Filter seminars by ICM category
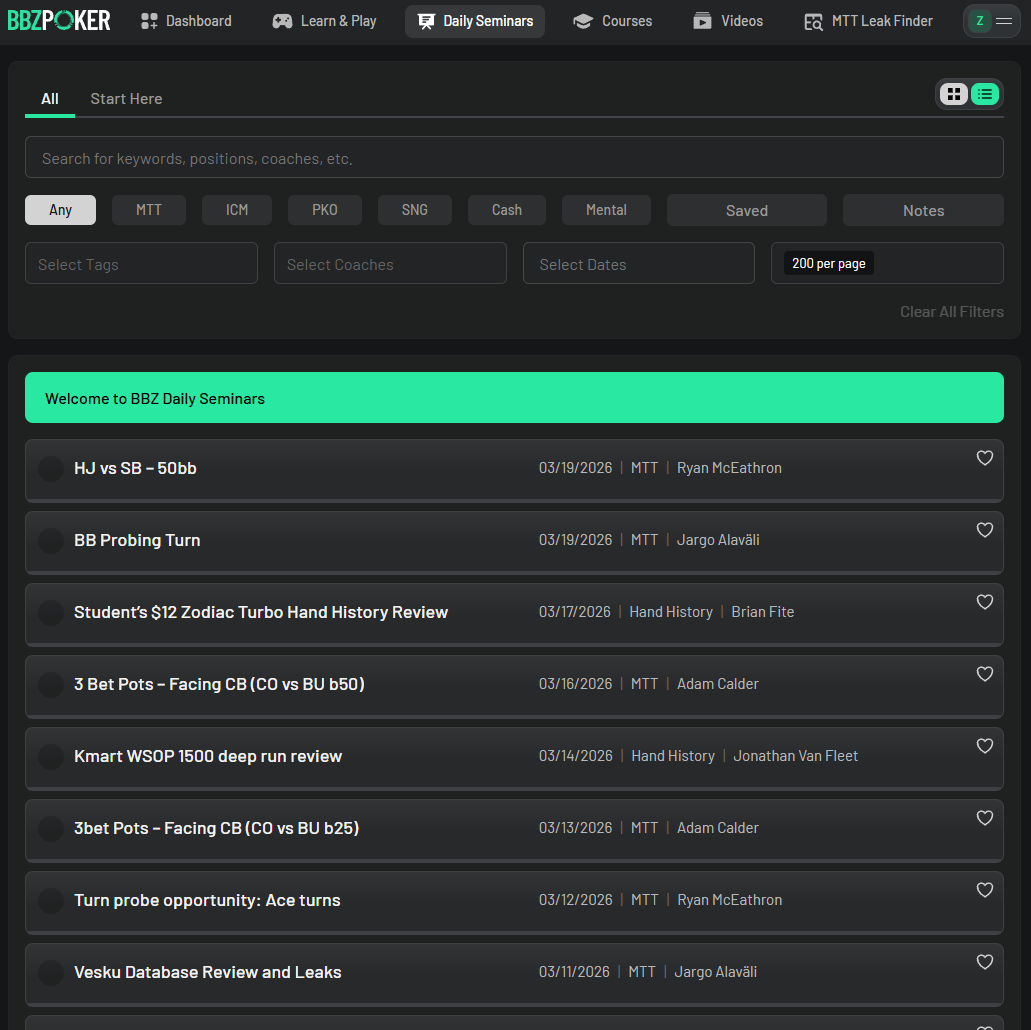Viewport: 1031px width, 1030px height. pos(237,210)
